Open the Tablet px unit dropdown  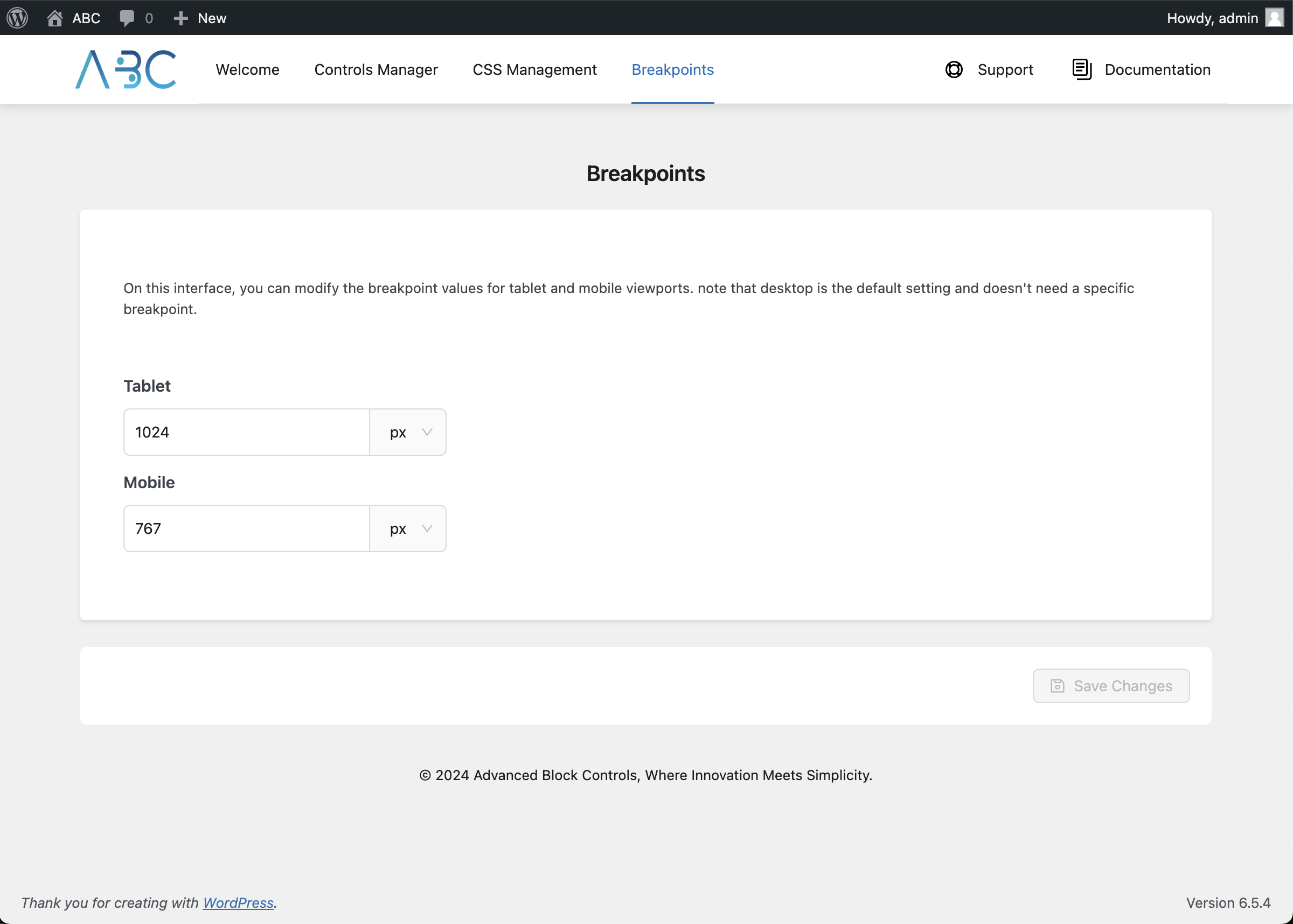[408, 432]
